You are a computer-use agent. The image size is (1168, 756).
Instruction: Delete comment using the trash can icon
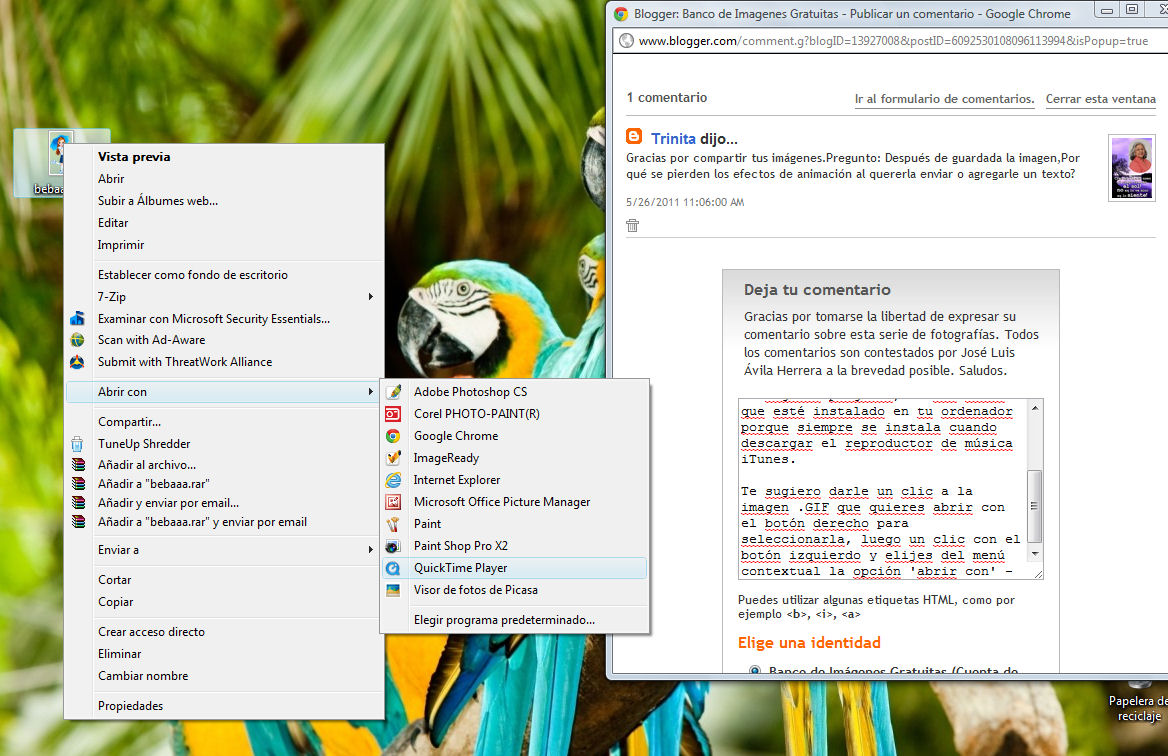tap(632, 225)
